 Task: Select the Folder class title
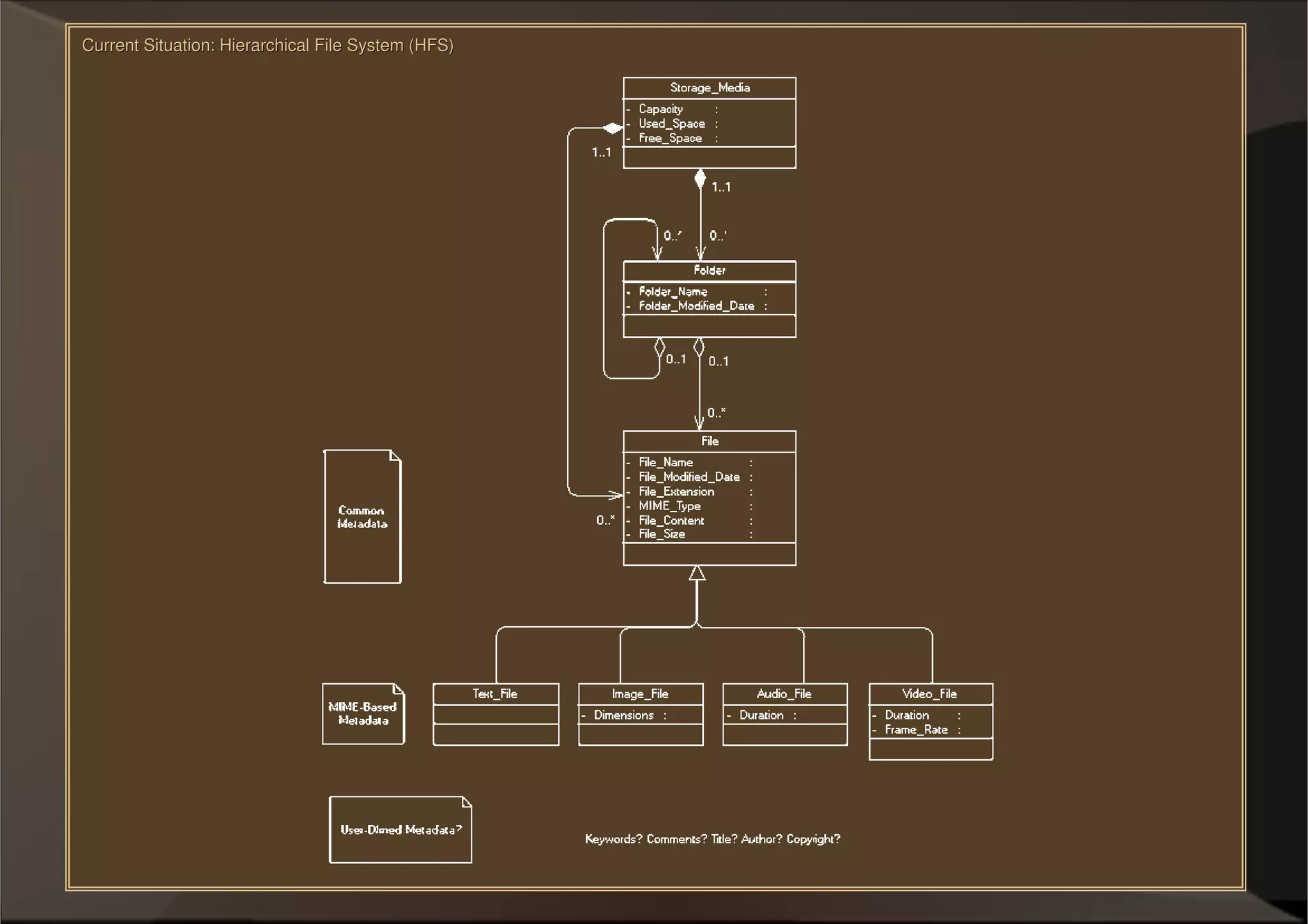[x=709, y=271]
